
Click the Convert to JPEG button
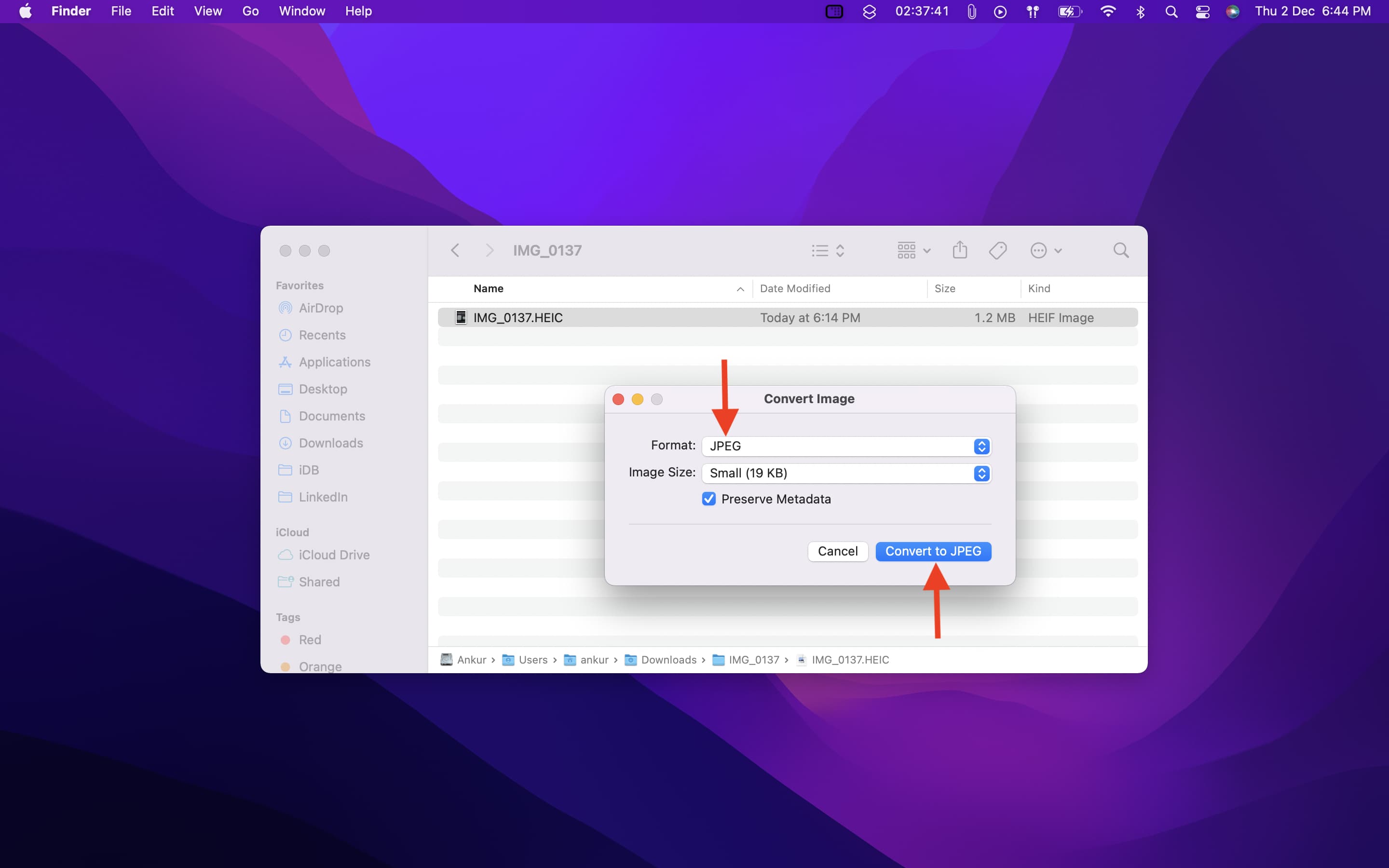coord(932,551)
